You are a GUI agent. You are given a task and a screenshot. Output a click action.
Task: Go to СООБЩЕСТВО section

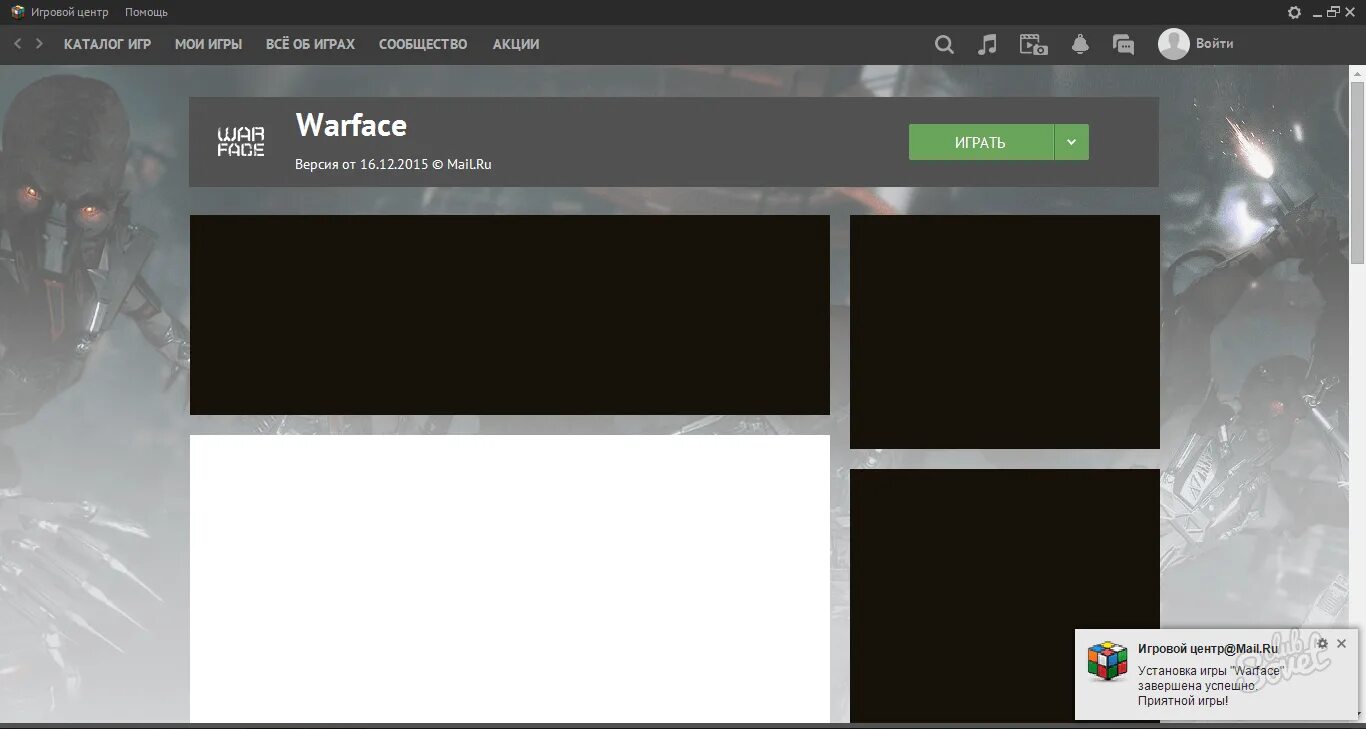(x=423, y=44)
